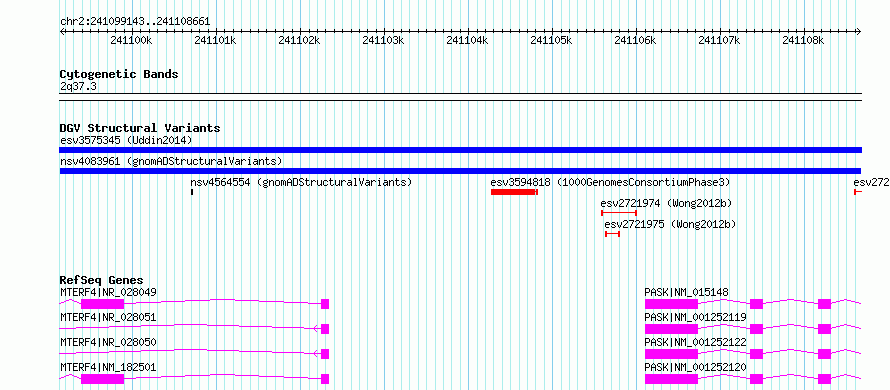890x390 pixels.
Task: Select the PASK|NM_001252120 transcript label
Action: [695, 367]
